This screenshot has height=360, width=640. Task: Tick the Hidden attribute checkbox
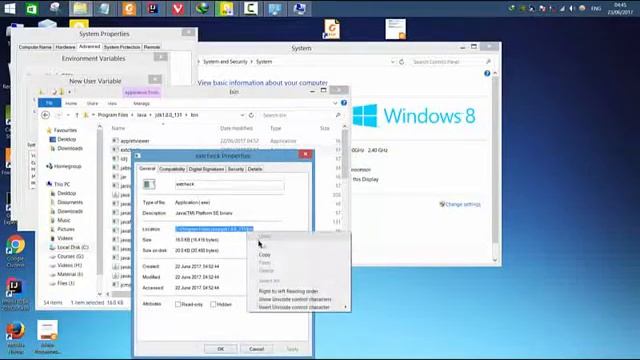point(213,304)
